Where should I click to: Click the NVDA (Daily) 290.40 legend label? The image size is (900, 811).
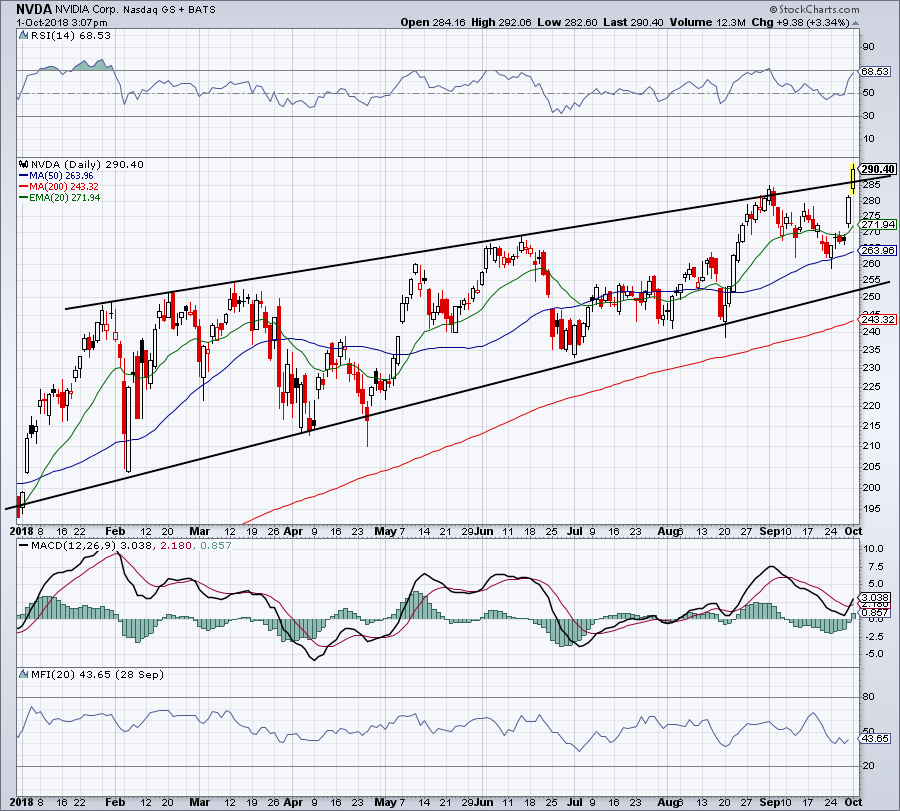coord(87,165)
